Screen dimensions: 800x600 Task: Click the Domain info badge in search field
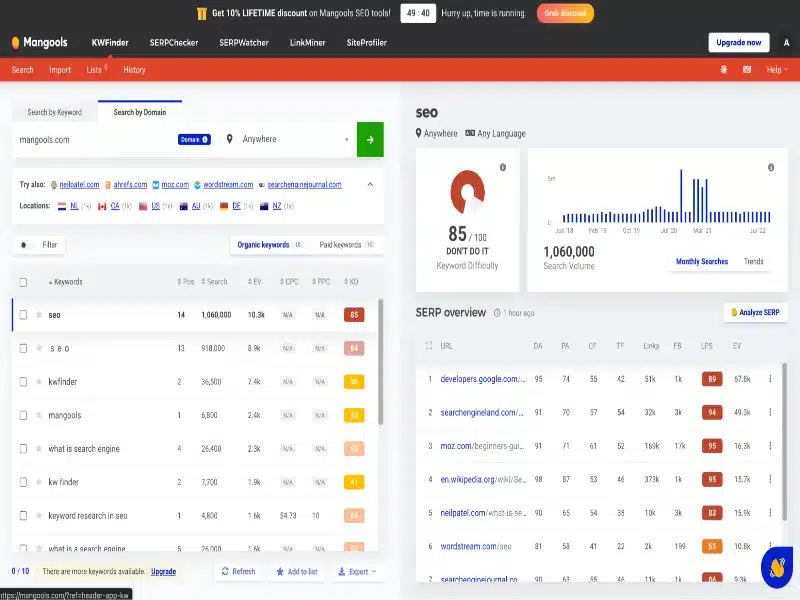pos(194,139)
